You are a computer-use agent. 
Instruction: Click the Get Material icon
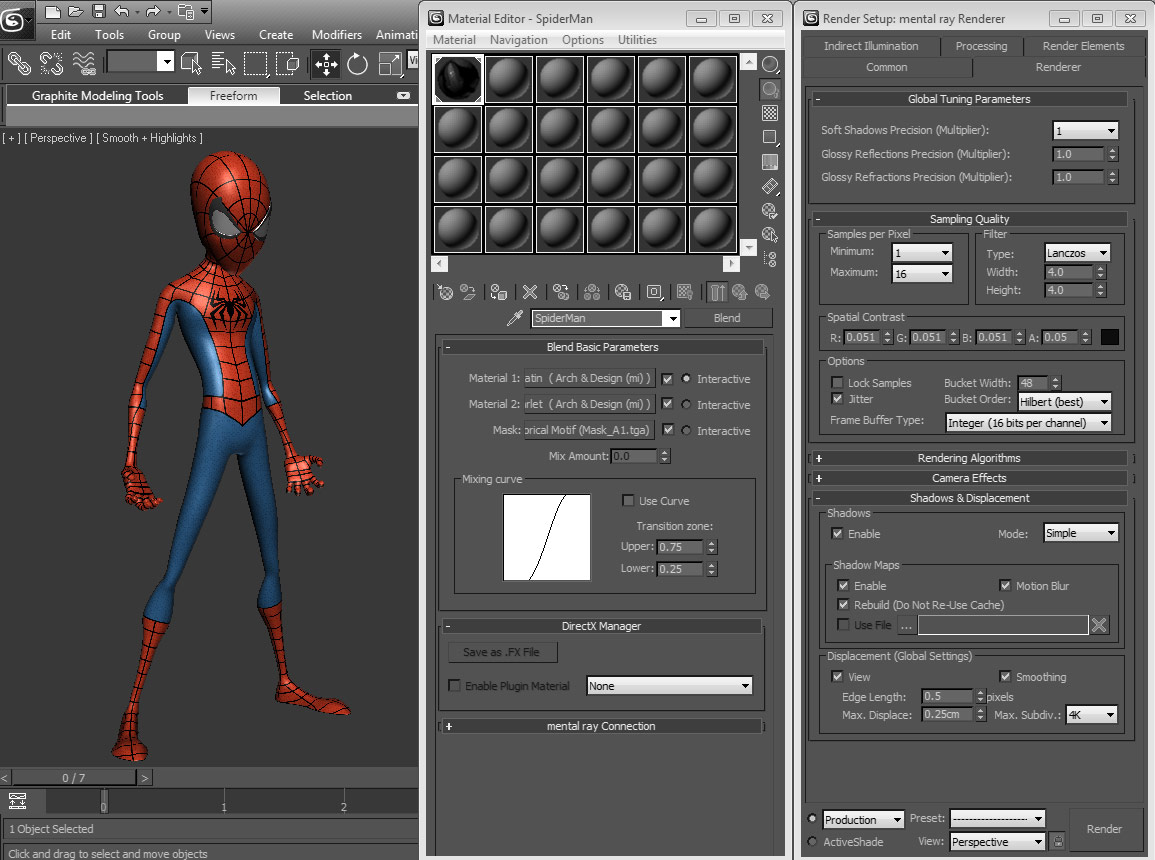[446, 292]
